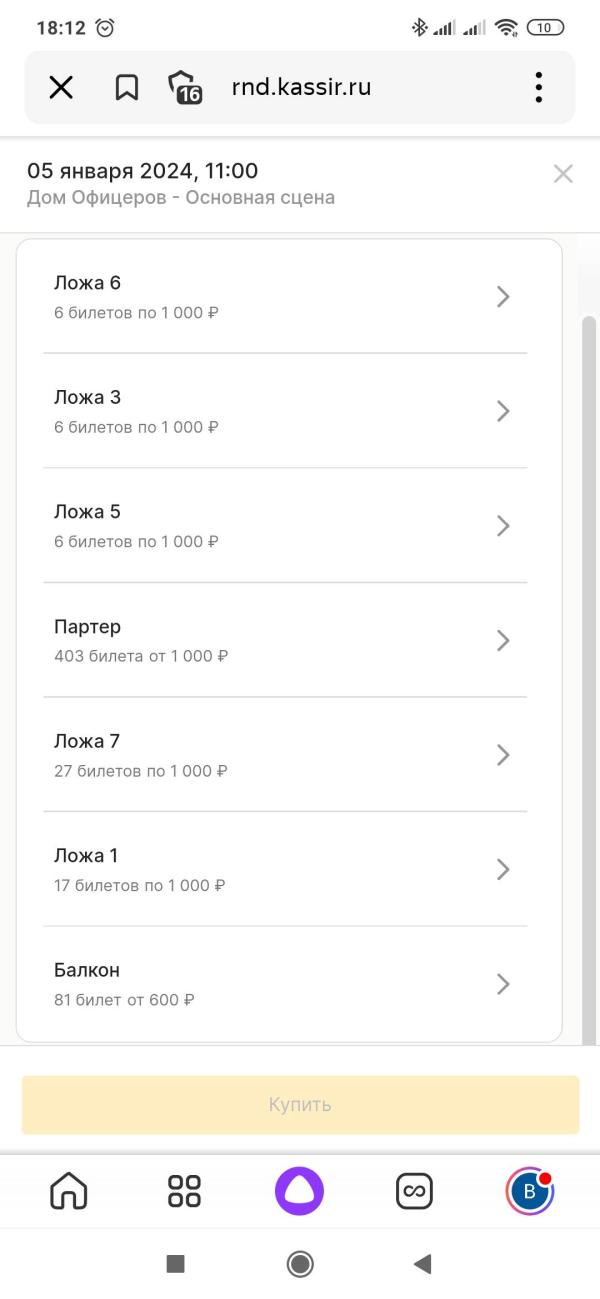This screenshot has width=600, height=1299.
Task: Open the tabs counter showing 16
Action: [185, 88]
